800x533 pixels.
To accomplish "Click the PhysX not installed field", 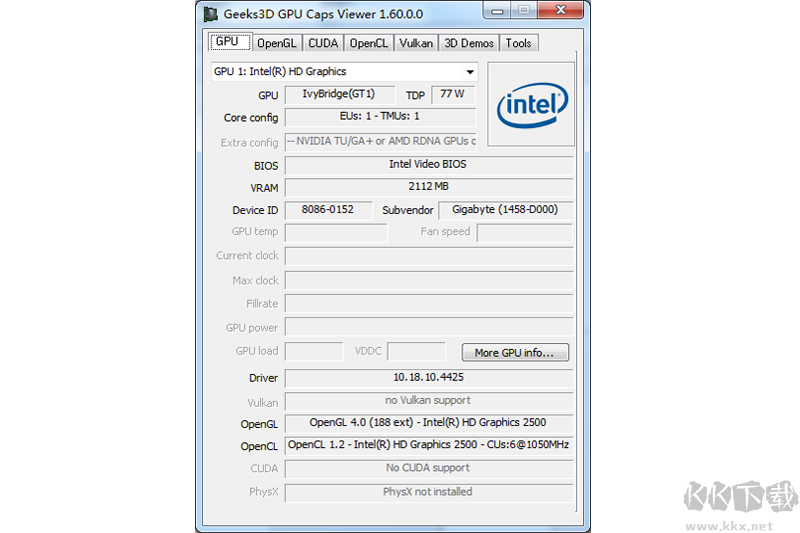I will [x=429, y=493].
